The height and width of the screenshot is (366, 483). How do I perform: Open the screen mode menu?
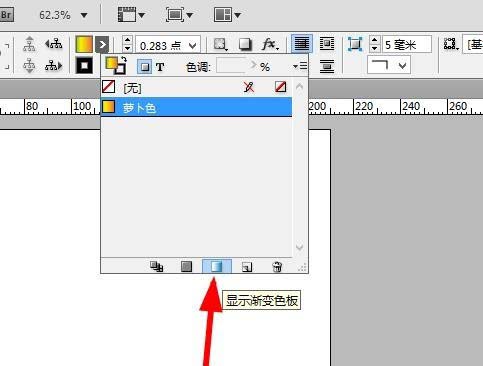point(179,15)
